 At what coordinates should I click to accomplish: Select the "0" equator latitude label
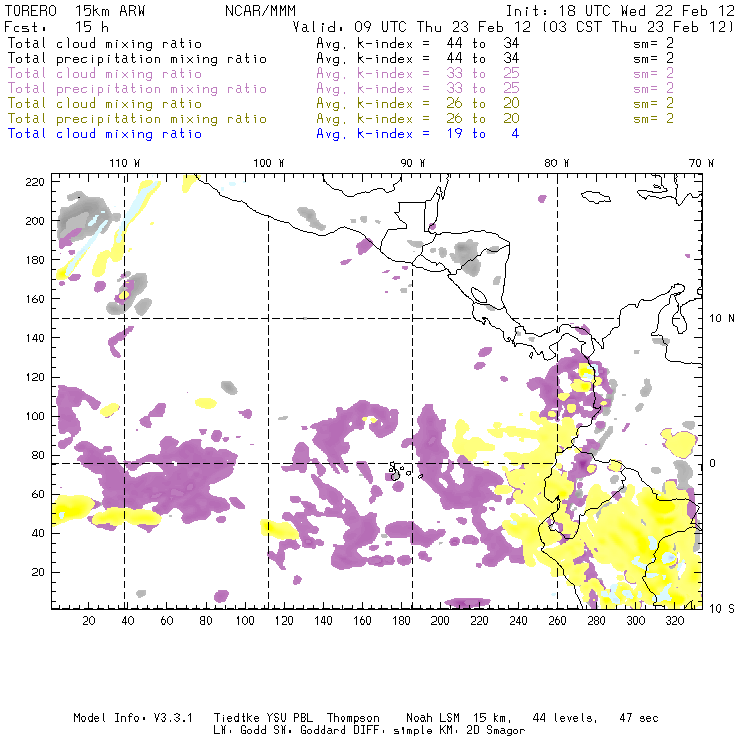click(713, 463)
